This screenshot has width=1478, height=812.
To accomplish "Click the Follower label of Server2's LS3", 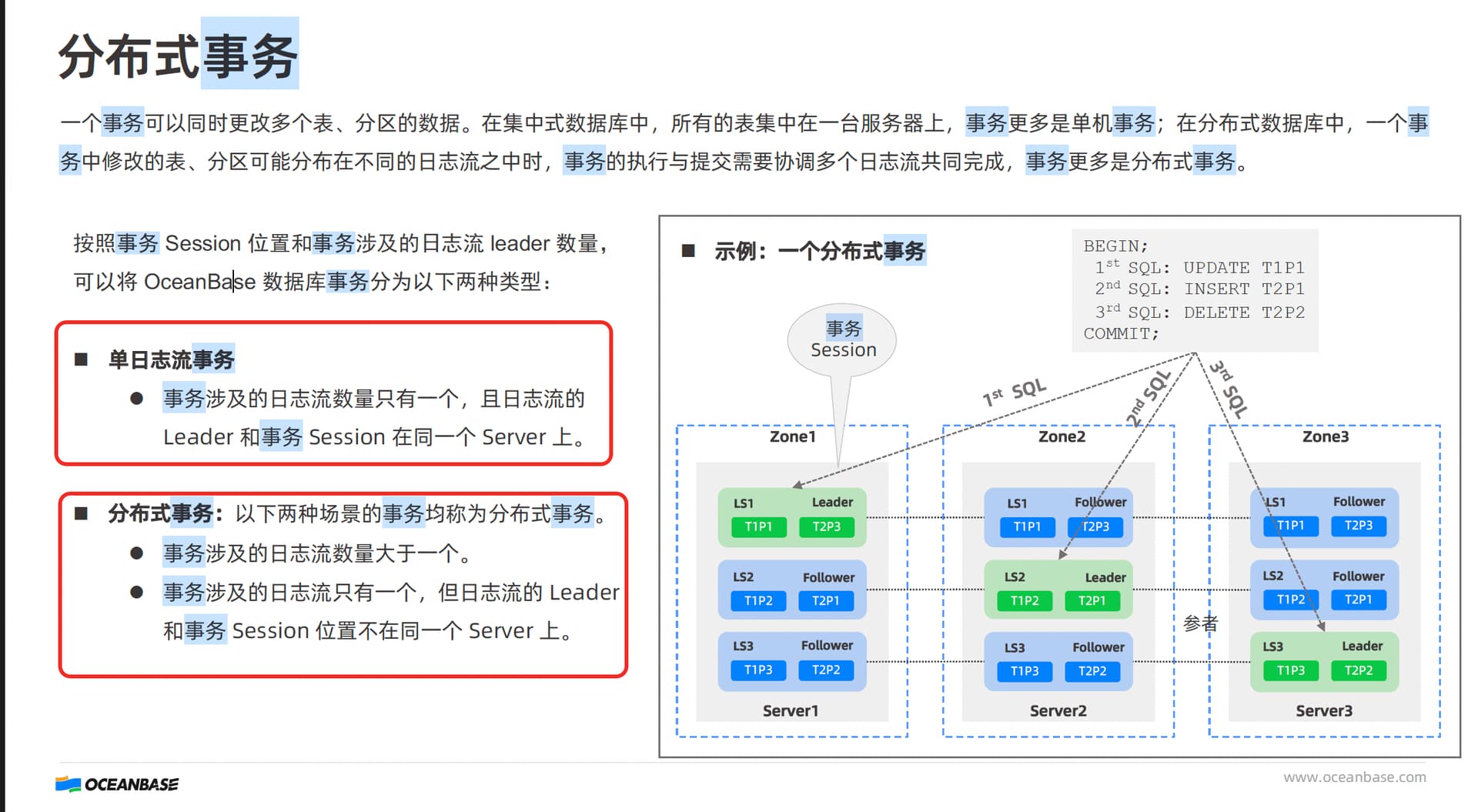I will click(1098, 647).
